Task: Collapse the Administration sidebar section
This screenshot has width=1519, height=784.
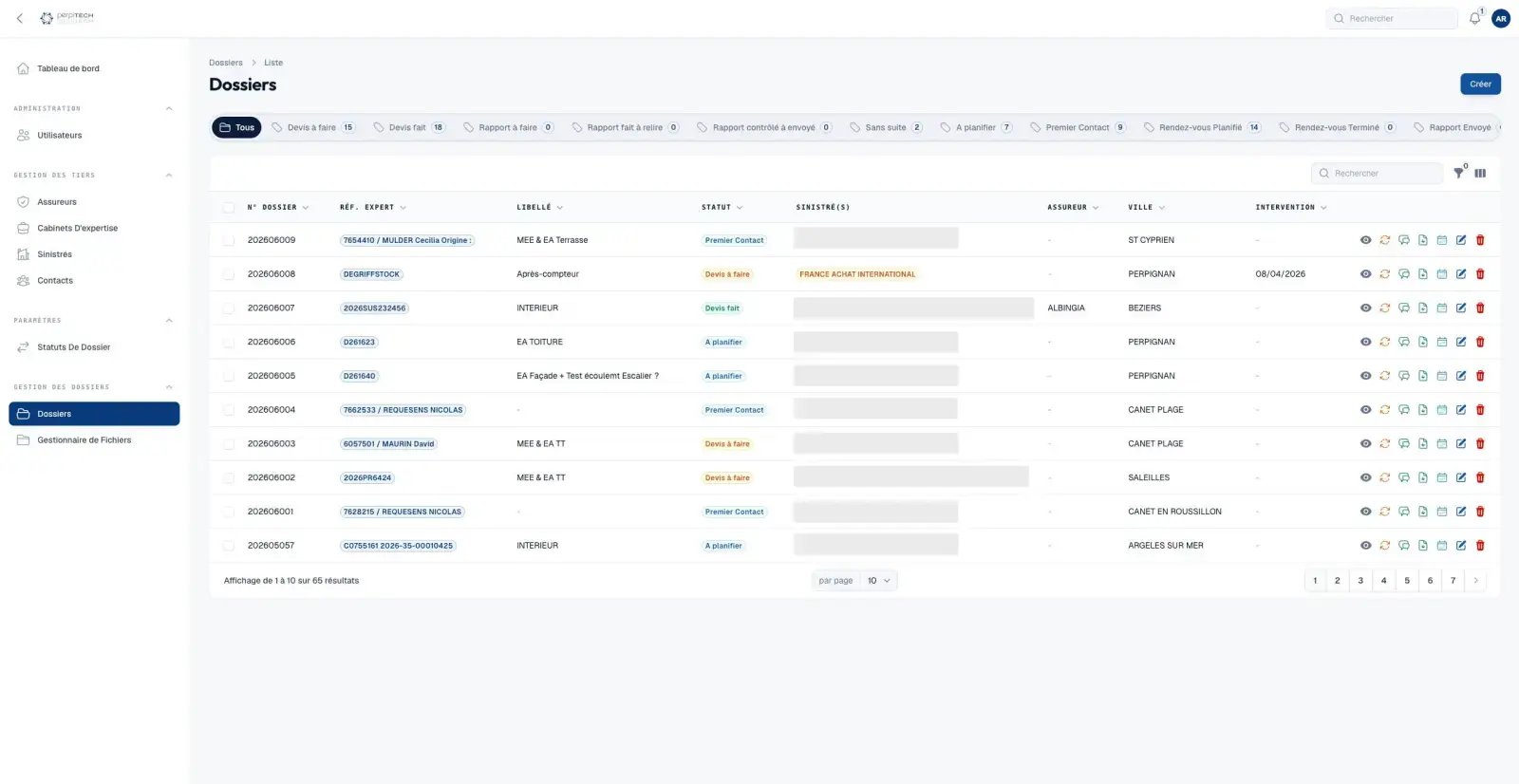Action: tap(169, 108)
